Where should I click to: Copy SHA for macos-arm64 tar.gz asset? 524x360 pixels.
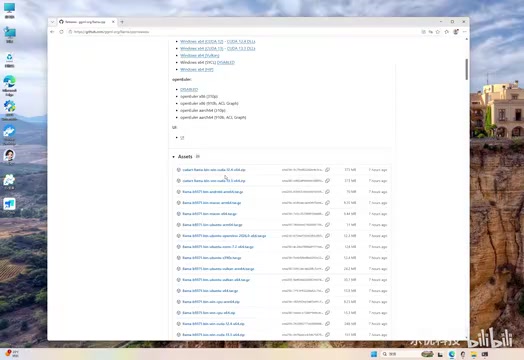click(x=328, y=203)
